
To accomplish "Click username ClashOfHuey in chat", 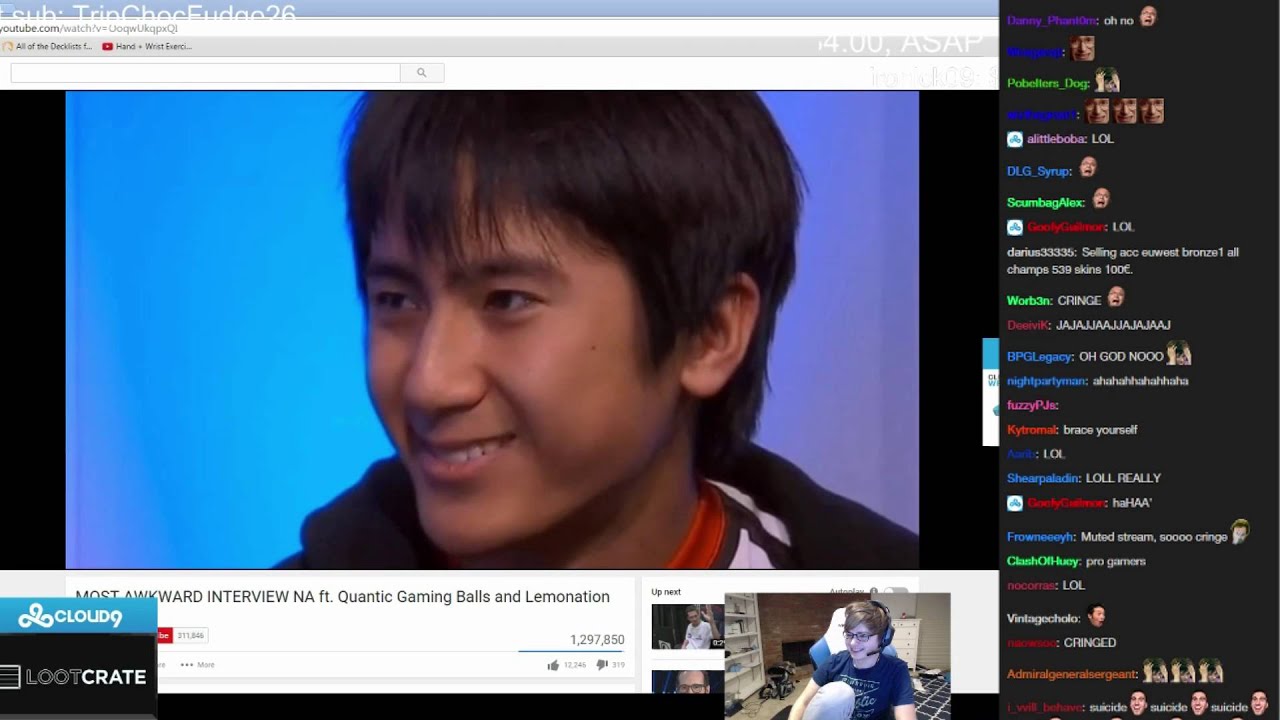I will point(1043,561).
